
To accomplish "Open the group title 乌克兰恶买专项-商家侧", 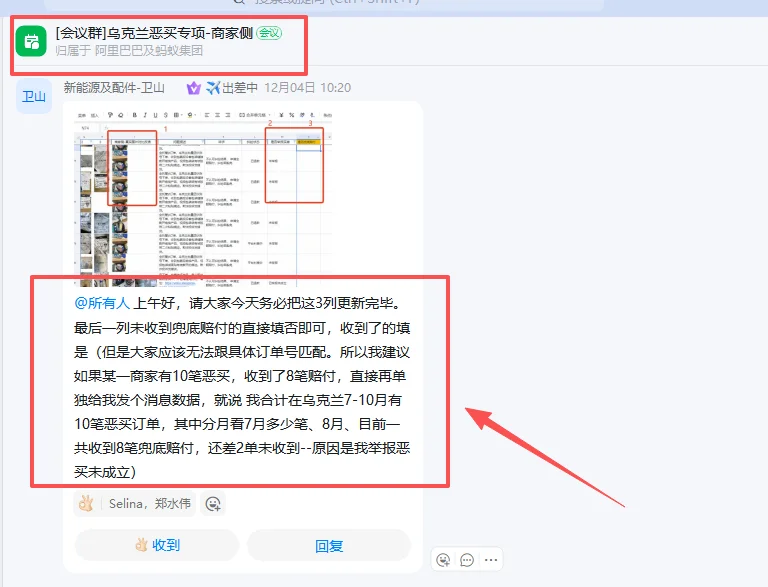I will pos(154,33).
